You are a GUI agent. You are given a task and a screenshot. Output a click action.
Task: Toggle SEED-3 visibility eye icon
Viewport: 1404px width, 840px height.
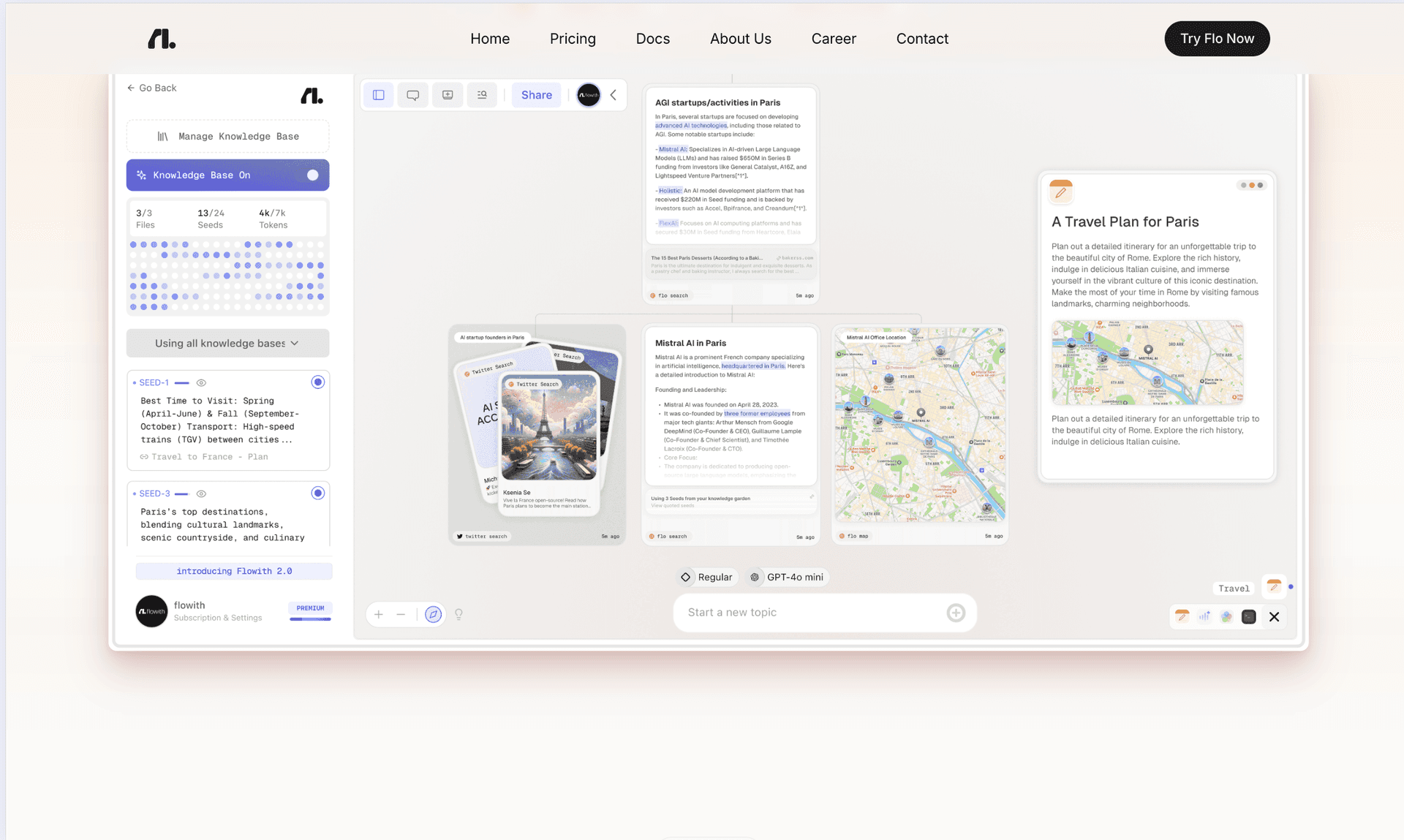(201, 493)
